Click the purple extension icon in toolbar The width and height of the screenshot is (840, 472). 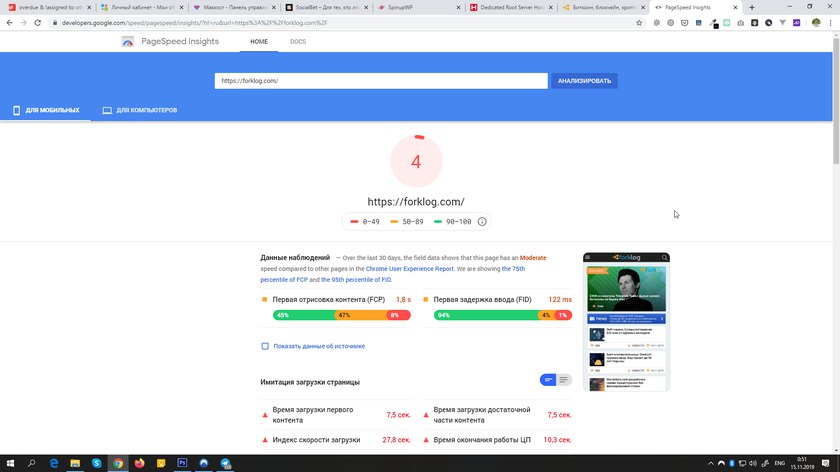[797, 23]
